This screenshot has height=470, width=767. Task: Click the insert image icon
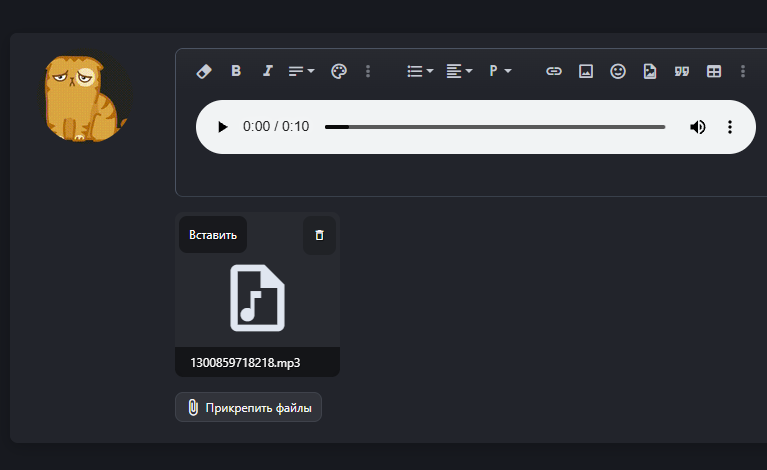point(586,71)
